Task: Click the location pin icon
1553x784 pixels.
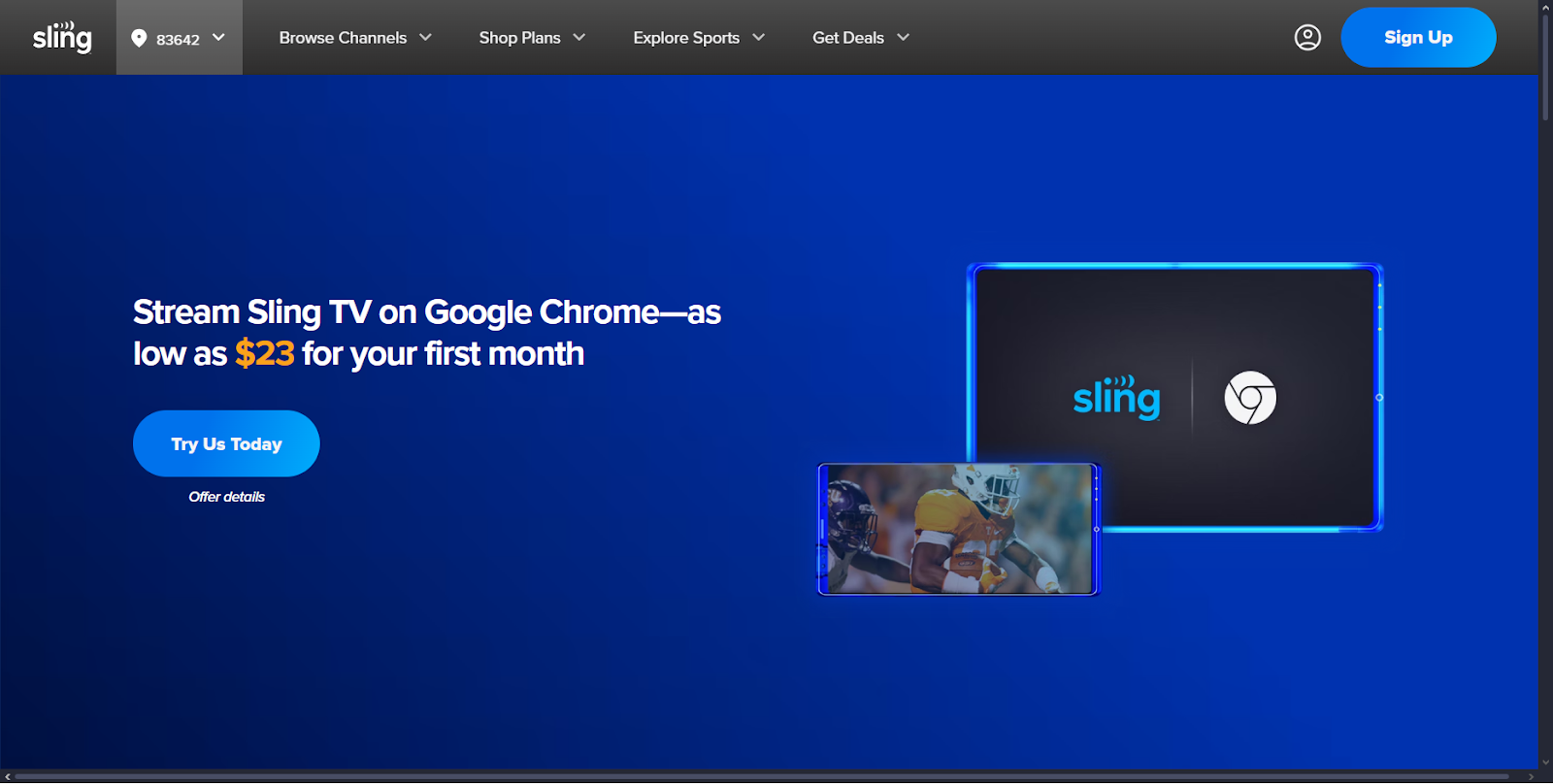Action: pos(139,38)
